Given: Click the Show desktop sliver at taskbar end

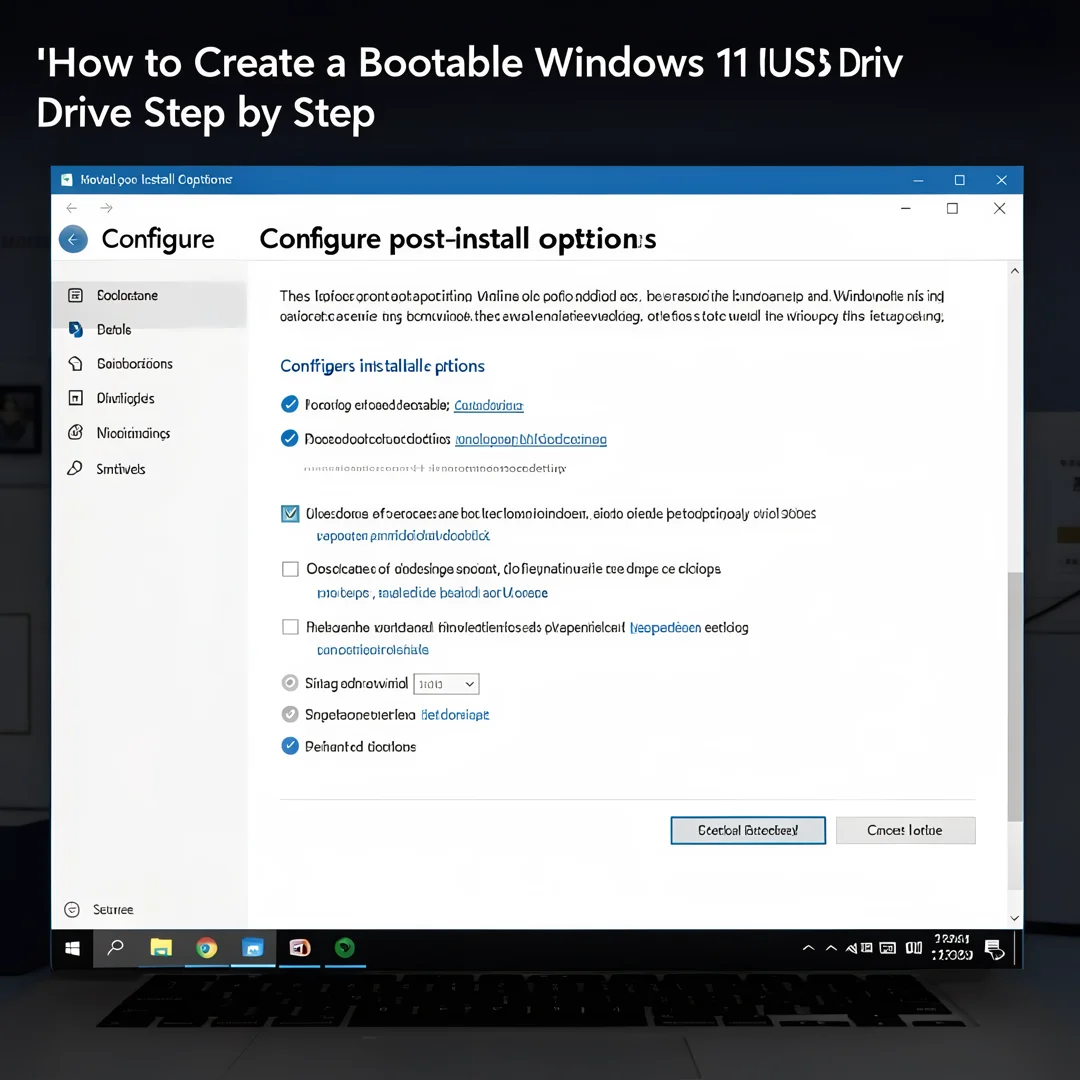Looking at the screenshot, I should click(x=1017, y=948).
